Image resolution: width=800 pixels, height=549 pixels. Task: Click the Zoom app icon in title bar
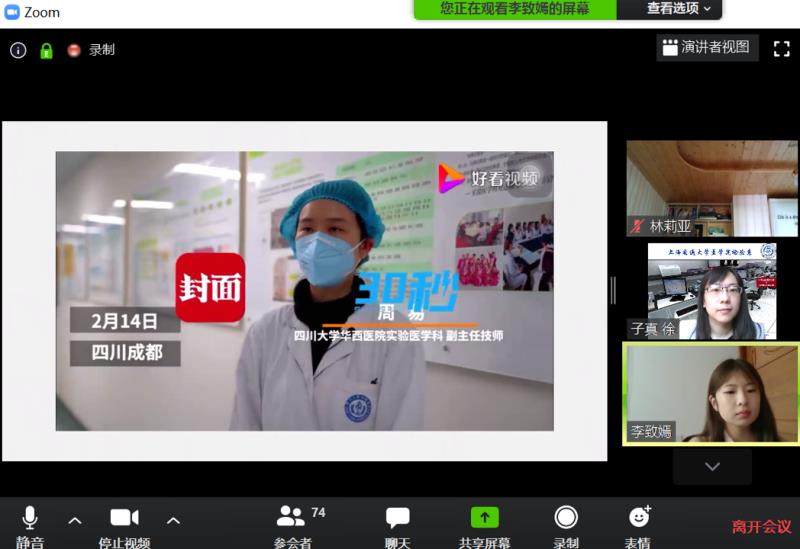pos(11,12)
